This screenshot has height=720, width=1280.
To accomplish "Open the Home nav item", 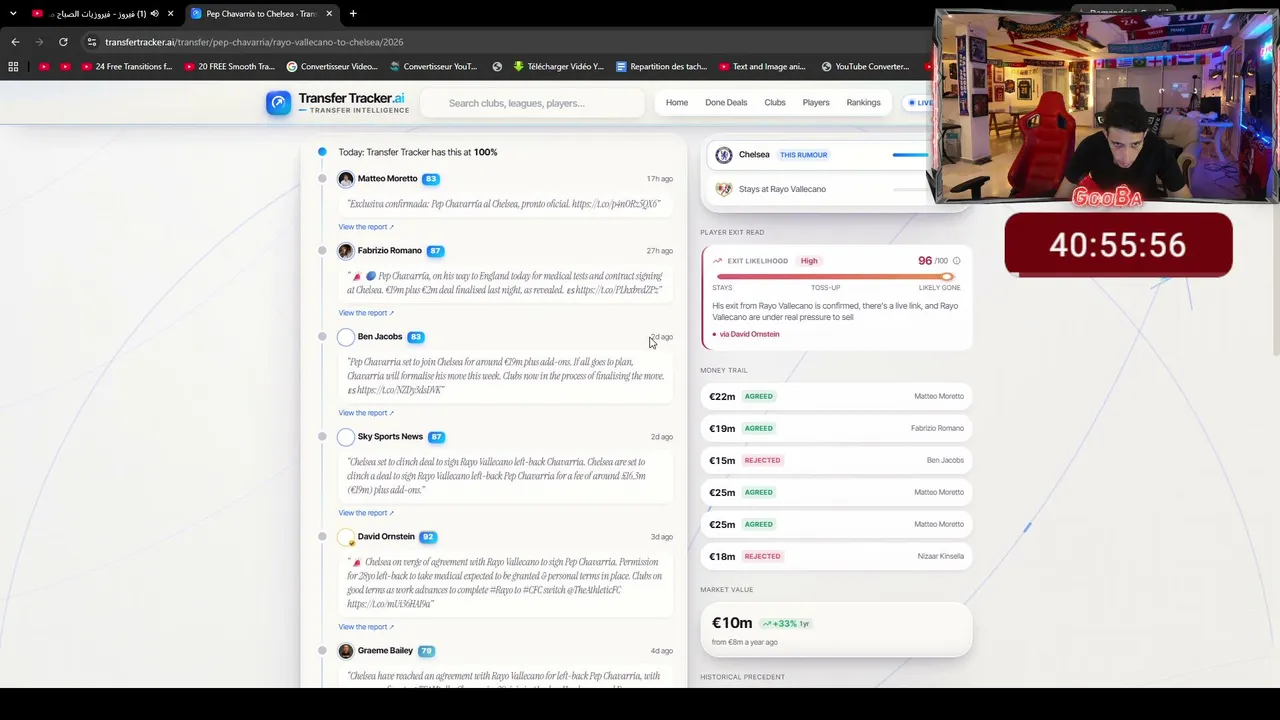I will pos(677,103).
